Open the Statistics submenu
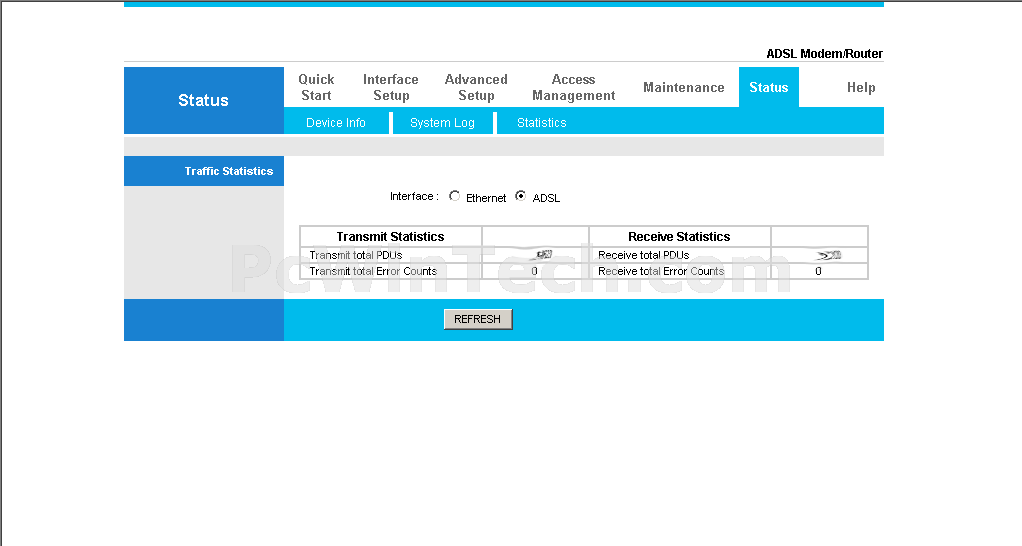 point(542,122)
